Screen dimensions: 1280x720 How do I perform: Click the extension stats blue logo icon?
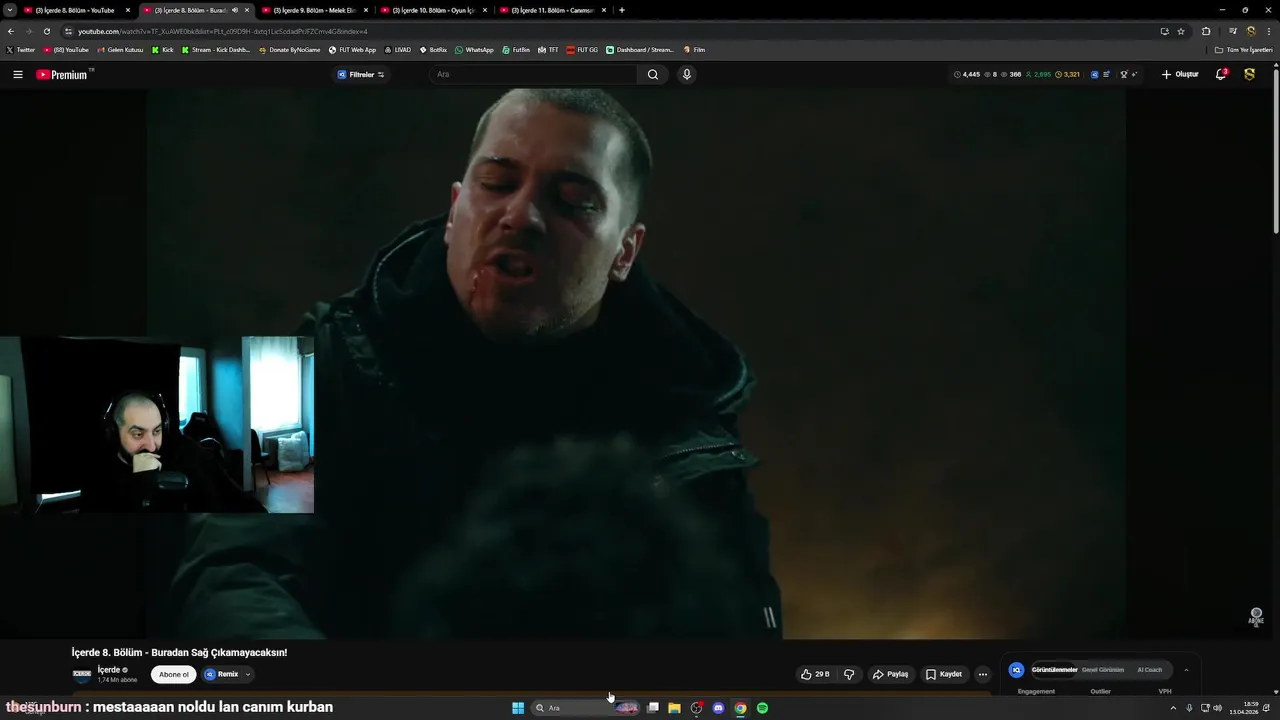click(1094, 74)
